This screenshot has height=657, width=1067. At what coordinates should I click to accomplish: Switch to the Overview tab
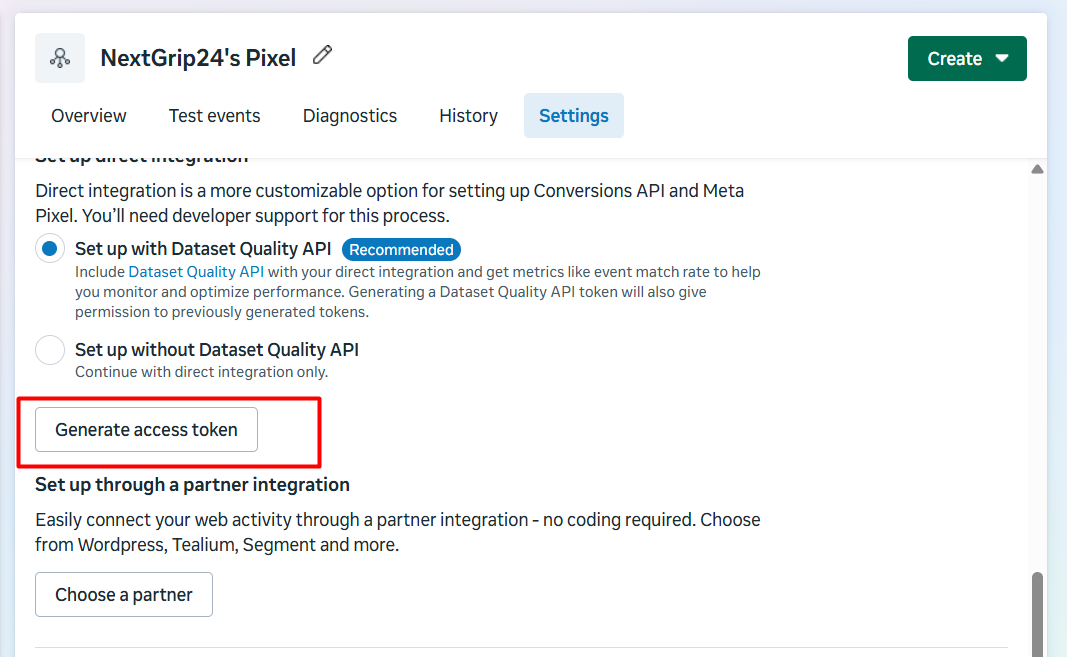click(x=89, y=116)
